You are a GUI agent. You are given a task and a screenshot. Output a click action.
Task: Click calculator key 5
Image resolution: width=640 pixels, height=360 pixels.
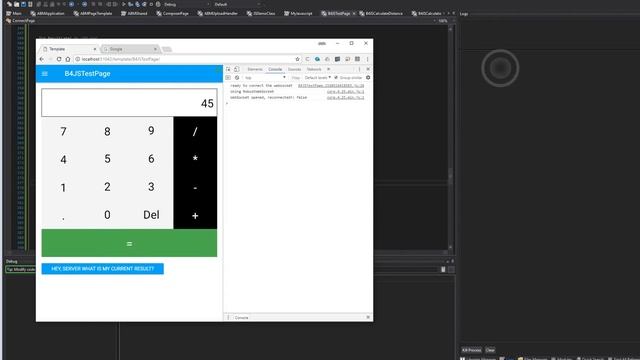click(107, 159)
